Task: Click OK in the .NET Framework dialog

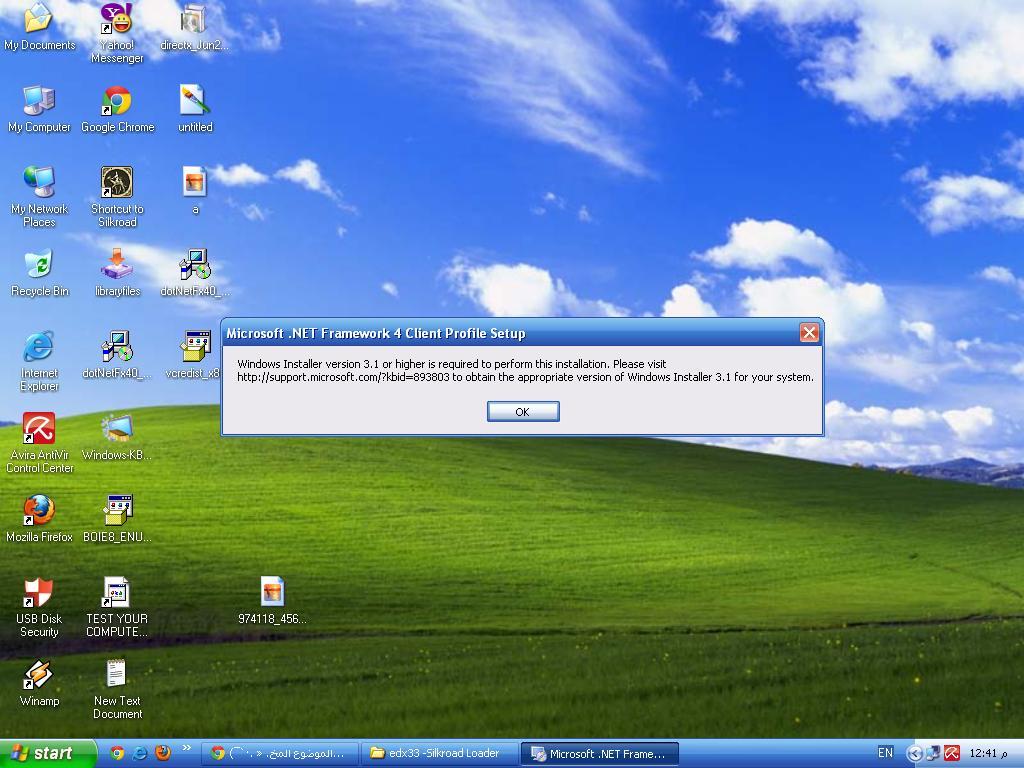Action: click(523, 411)
